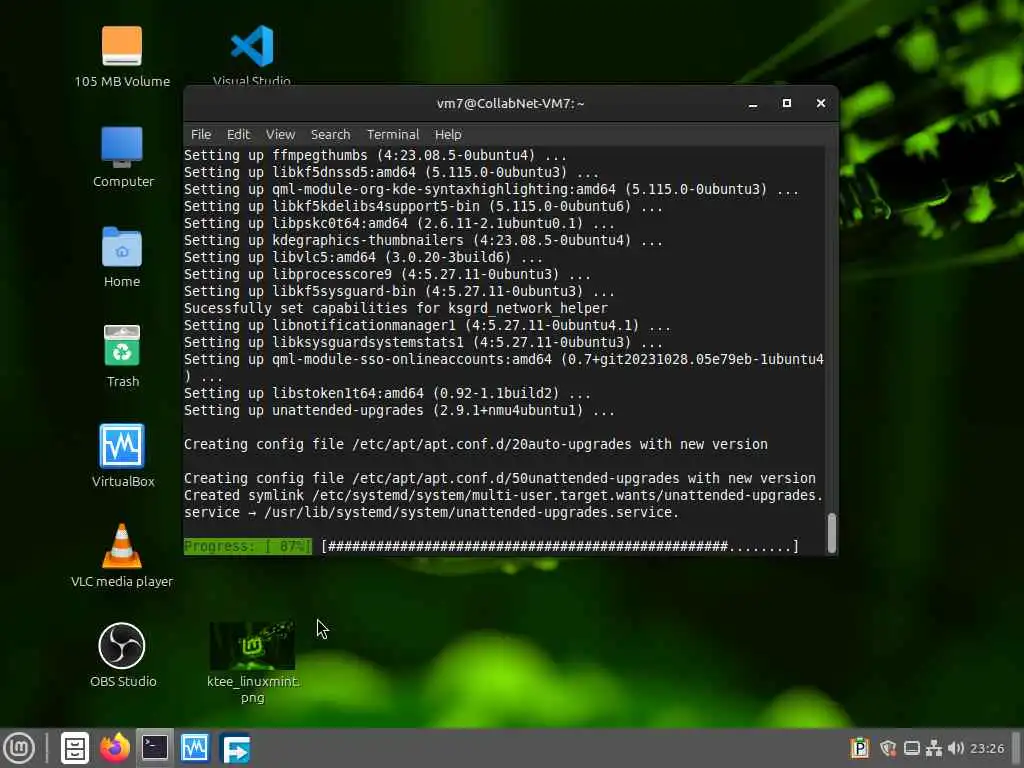Viewport: 1024px width, 768px height.
Task: Click the 'Setting up libprocesscore9' line
Action: [x=387, y=274]
